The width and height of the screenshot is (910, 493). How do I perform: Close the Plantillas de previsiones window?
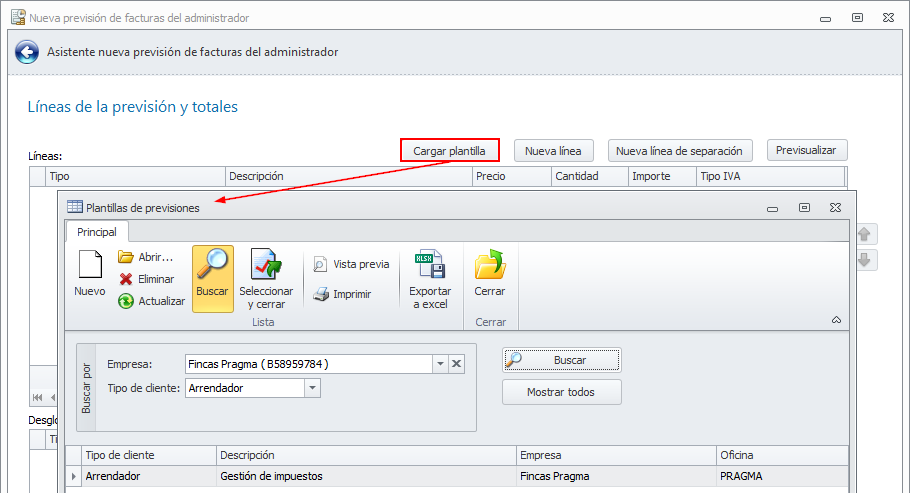point(836,207)
